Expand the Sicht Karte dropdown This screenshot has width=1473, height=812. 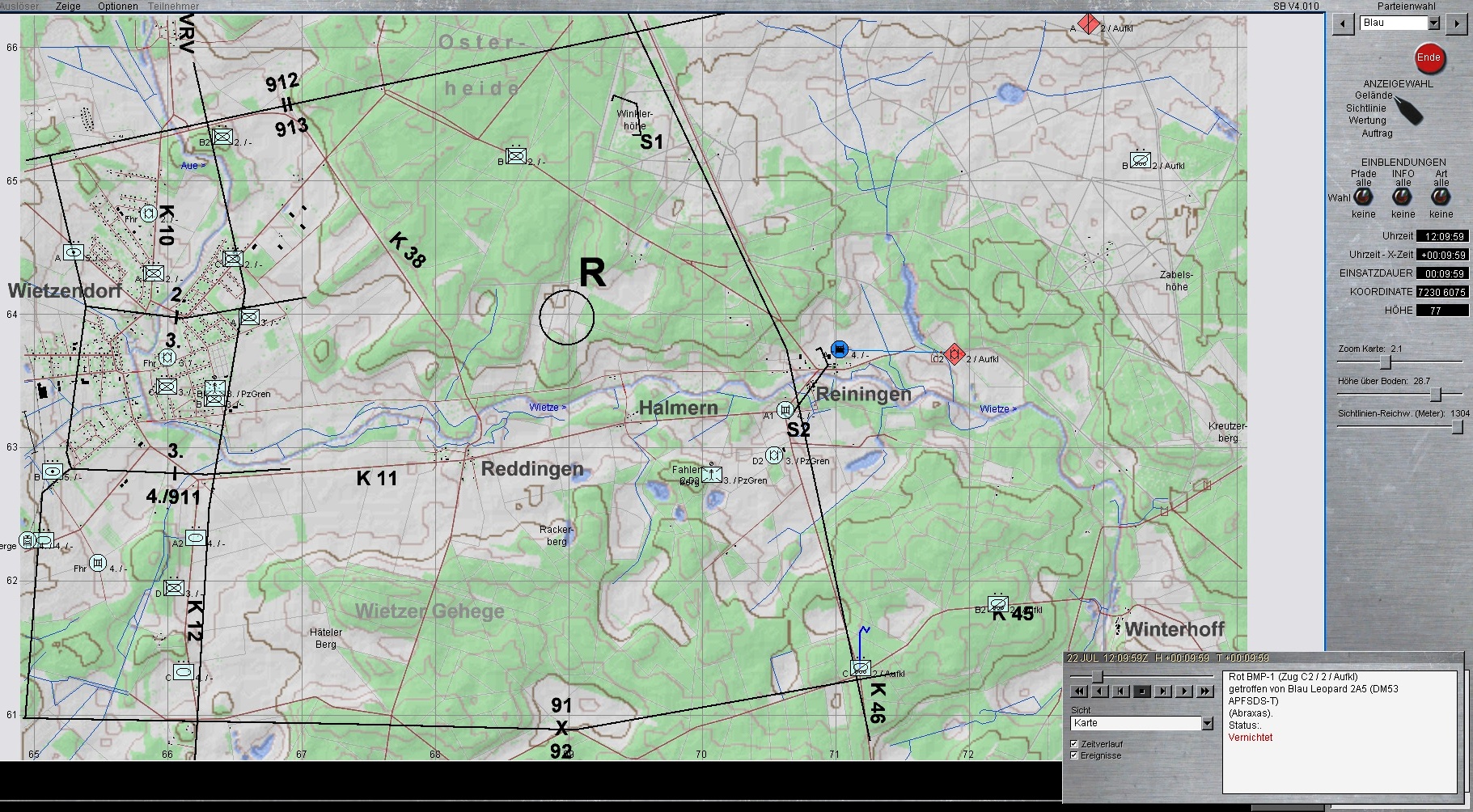(x=1207, y=723)
